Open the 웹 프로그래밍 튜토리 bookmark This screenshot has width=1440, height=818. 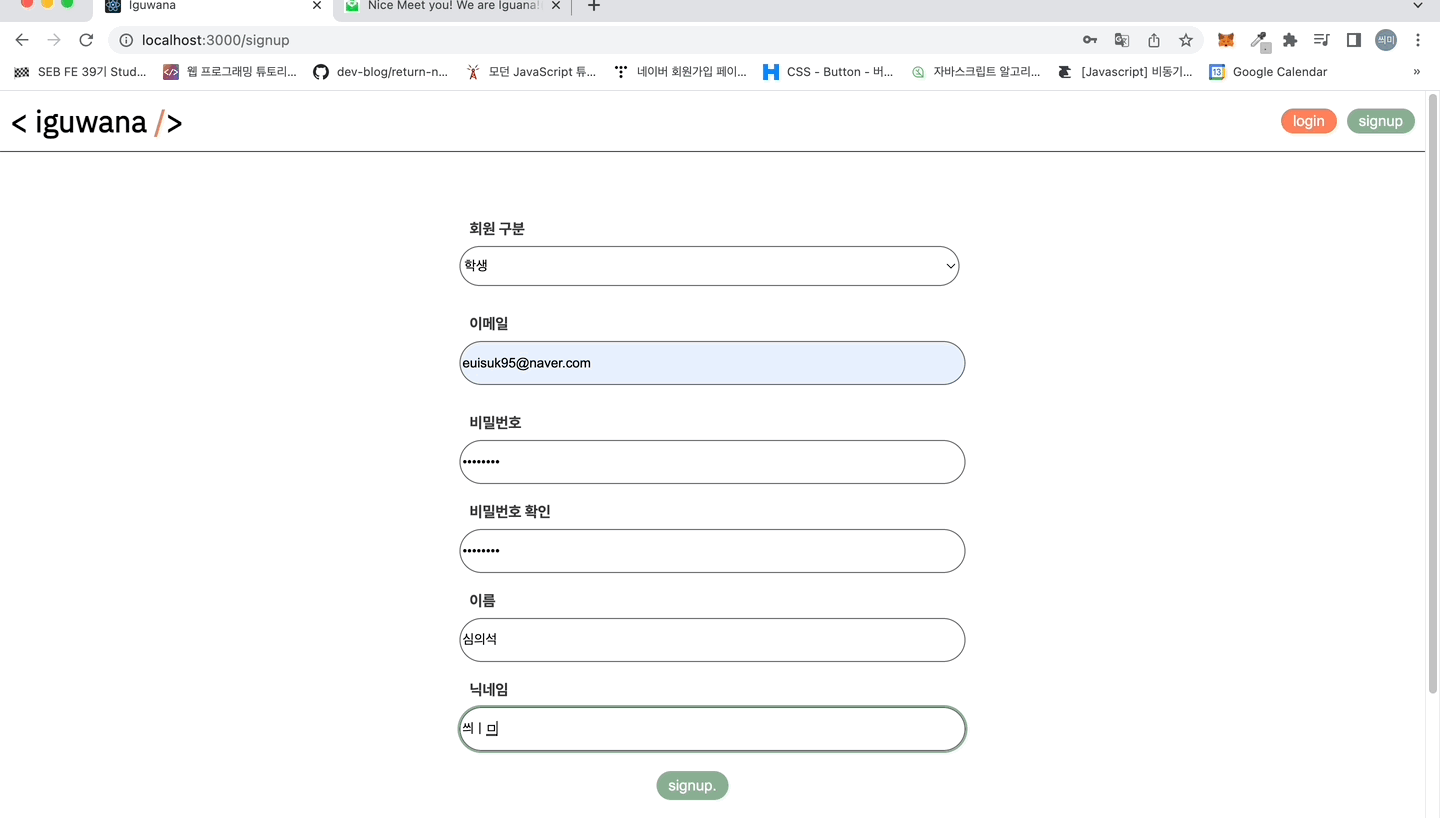(x=230, y=72)
